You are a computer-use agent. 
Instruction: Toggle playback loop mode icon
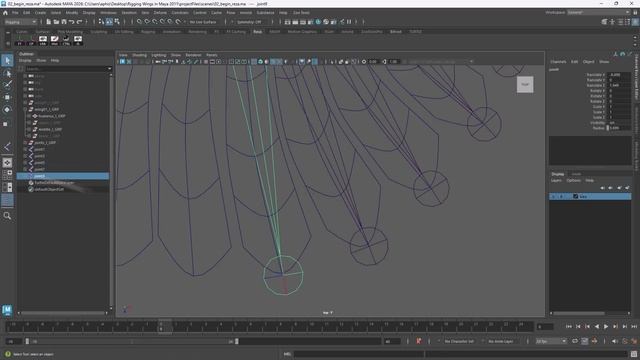click(575, 341)
